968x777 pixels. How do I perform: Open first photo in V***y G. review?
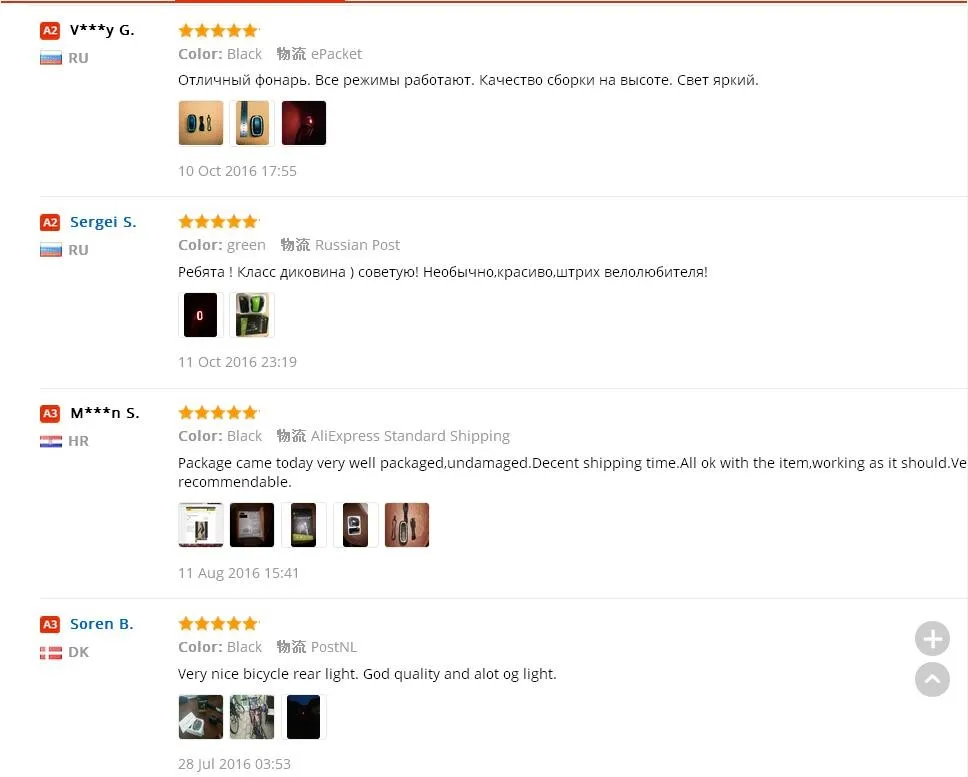[x=201, y=123]
